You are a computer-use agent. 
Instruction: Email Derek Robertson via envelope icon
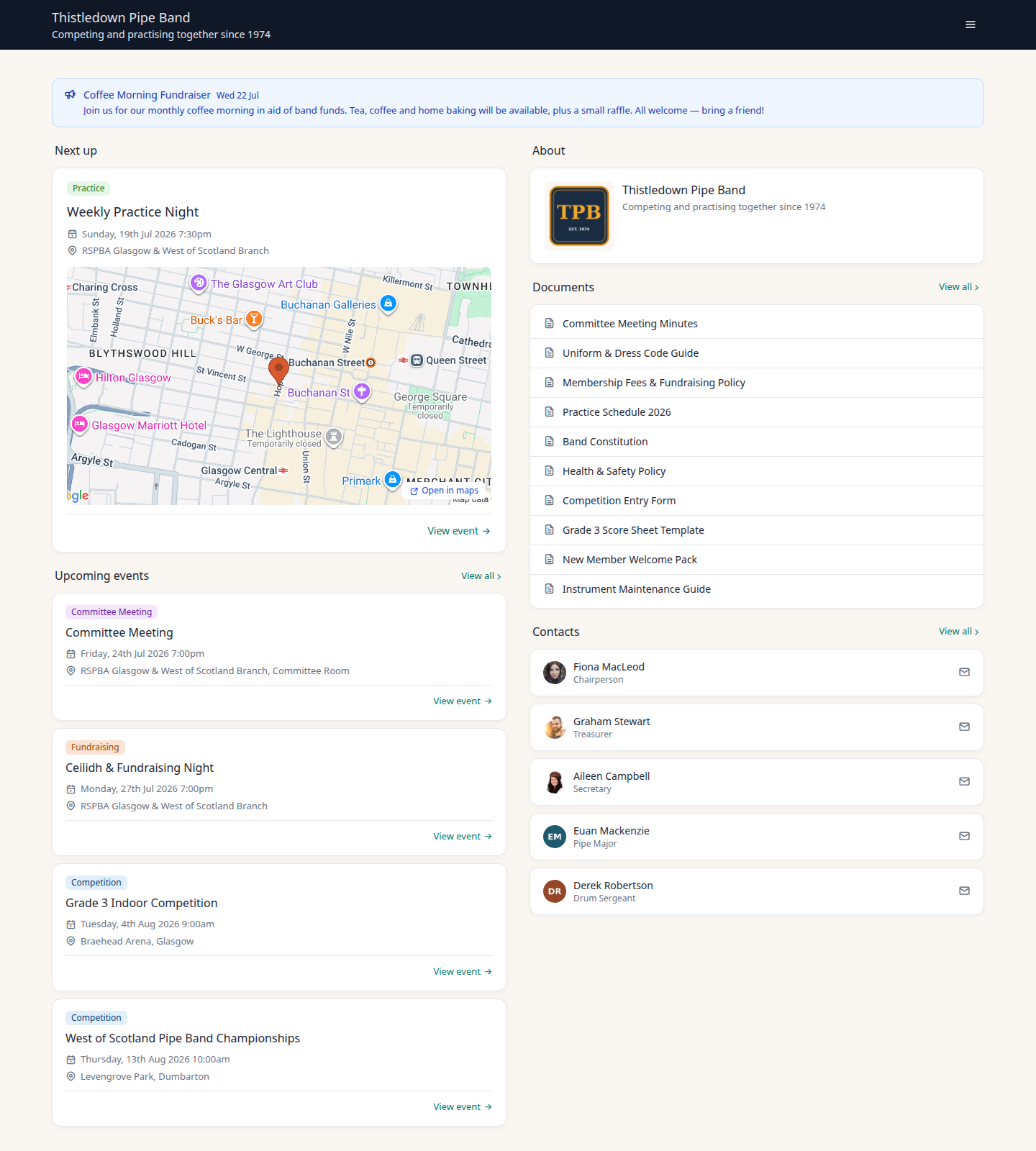click(964, 891)
